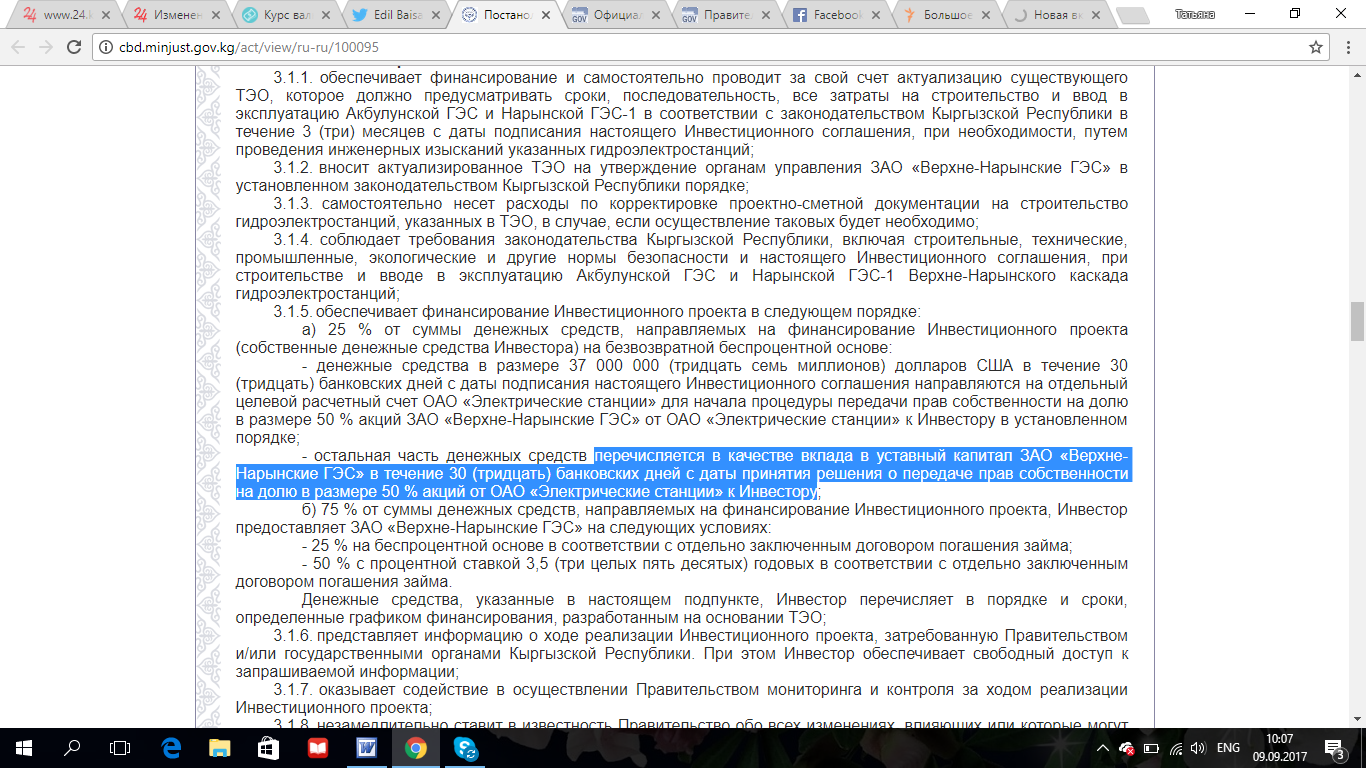Open the Татьяна Chrome profile menu
Screen dimensions: 1366x768
coord(1195,14)
